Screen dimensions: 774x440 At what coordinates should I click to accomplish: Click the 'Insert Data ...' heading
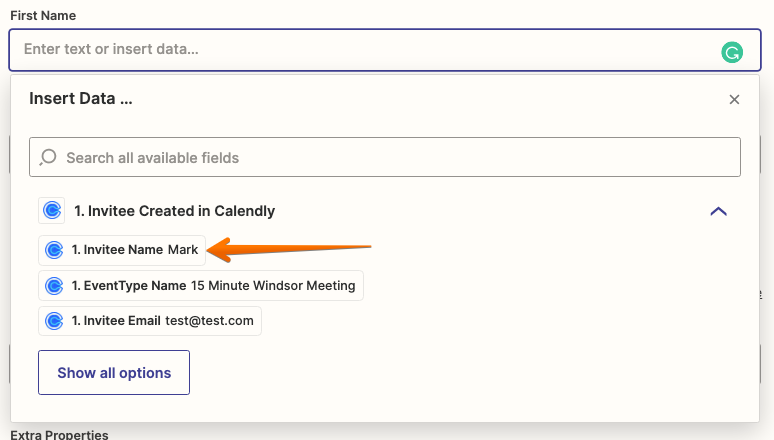tap(80, 98)
